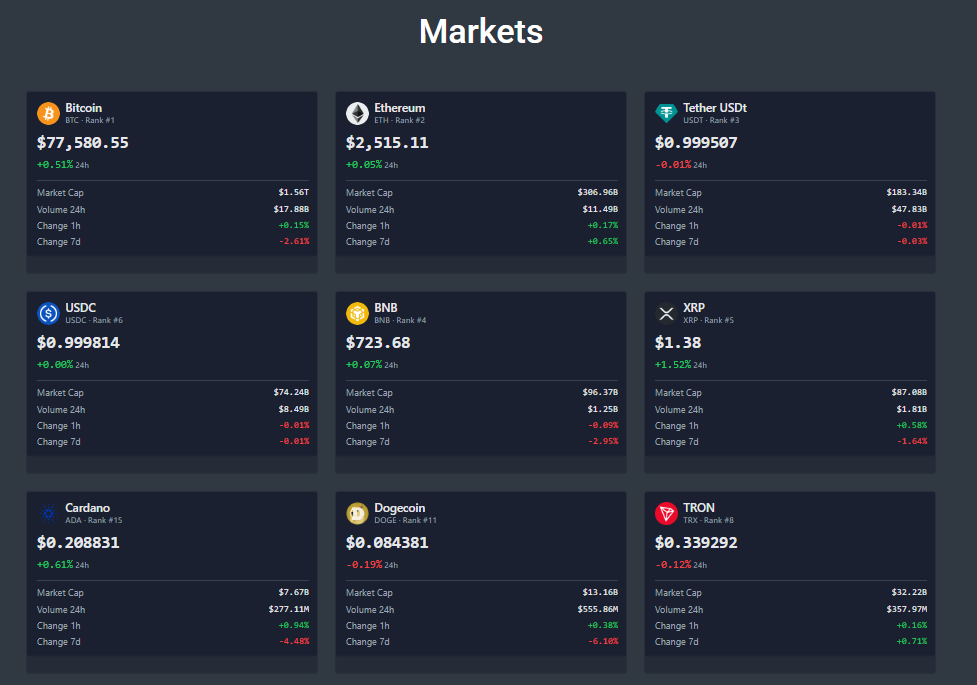The height and width of the screenshot is (685, 977).
Task: Click Ethereum 24h volume $11.49B
Action: pyautogui.click(x=600, y=209)
